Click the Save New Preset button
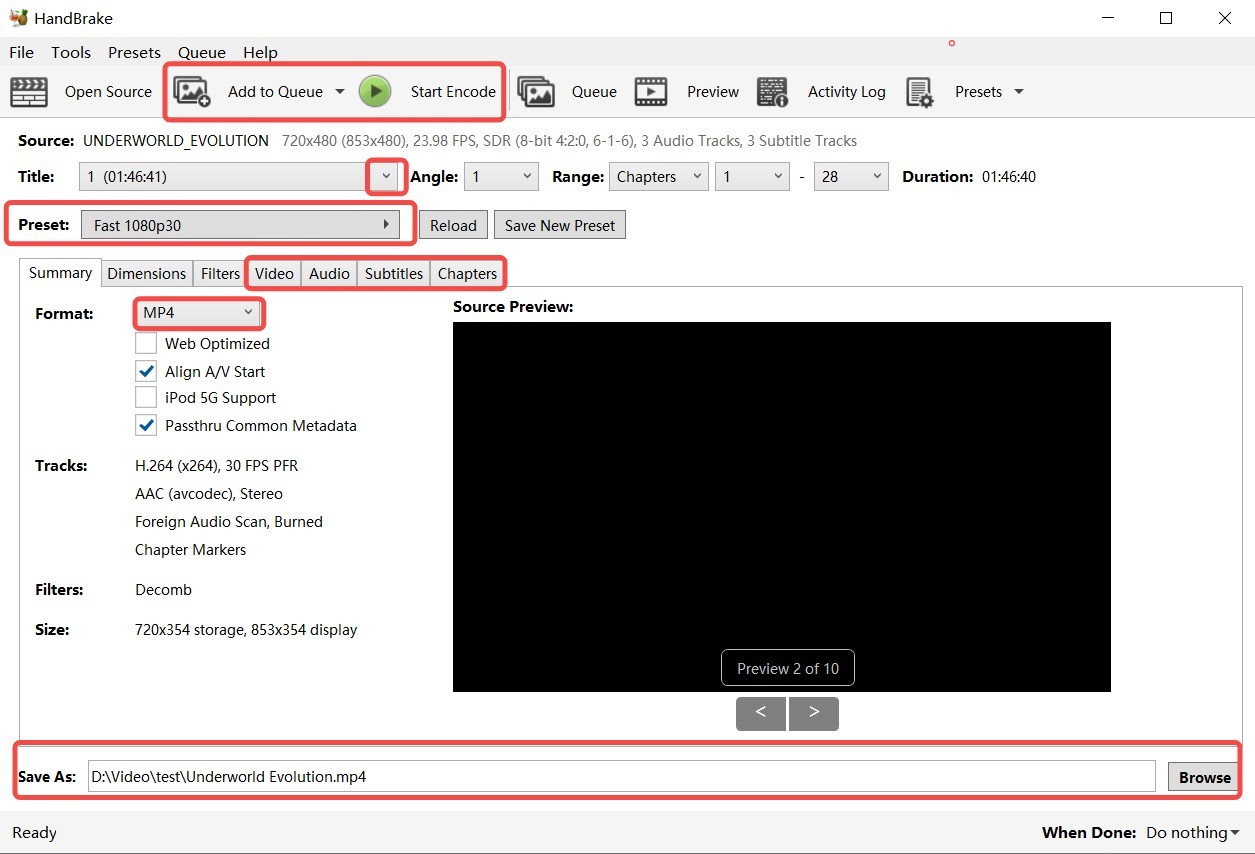Screen dimensions: 1255x854 click(559, 224)
